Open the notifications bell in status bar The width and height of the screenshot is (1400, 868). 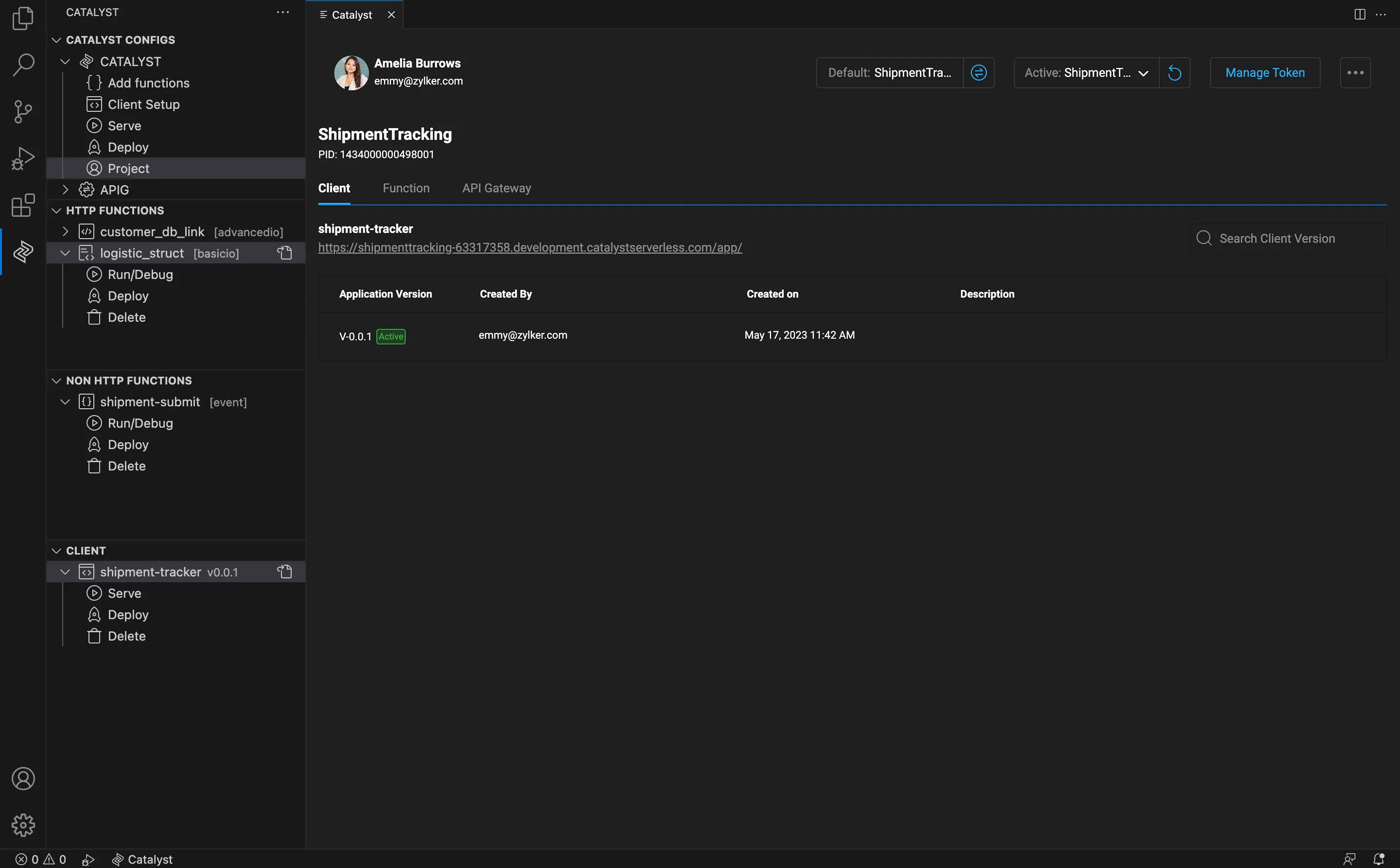click(x=1379, y=859)
